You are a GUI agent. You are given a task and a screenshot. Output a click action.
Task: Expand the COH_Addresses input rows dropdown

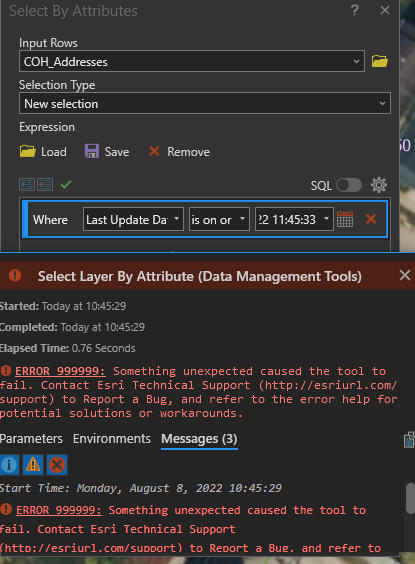coord(192,61)
